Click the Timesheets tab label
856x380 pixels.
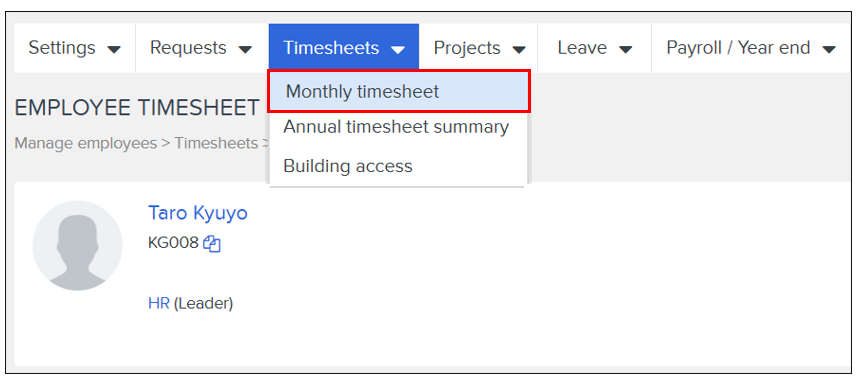(x=331, y=48)
